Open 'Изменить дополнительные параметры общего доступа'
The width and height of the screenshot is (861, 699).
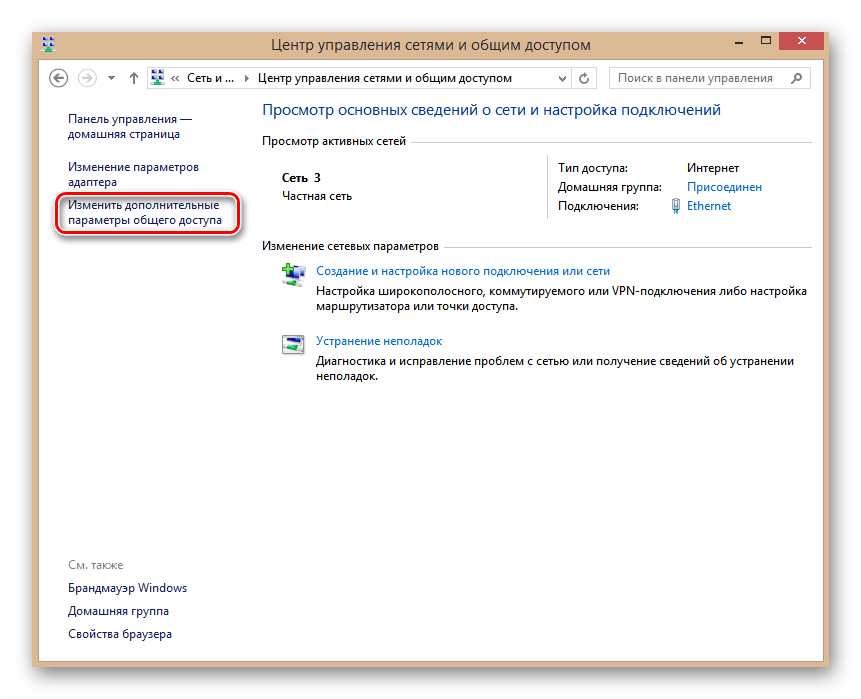tap(143, 213)
